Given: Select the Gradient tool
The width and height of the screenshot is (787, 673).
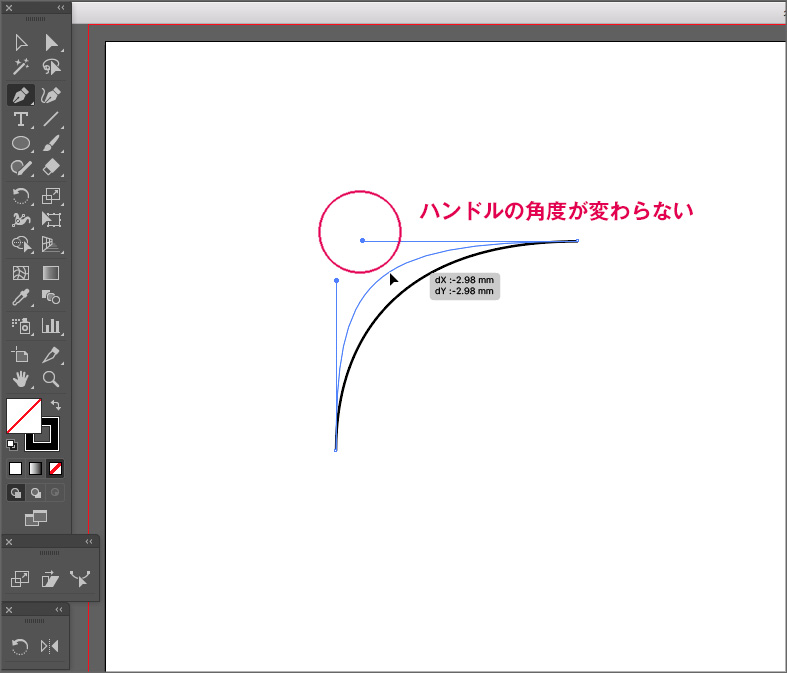Looking at the screenshot, I should pos(51,273).
